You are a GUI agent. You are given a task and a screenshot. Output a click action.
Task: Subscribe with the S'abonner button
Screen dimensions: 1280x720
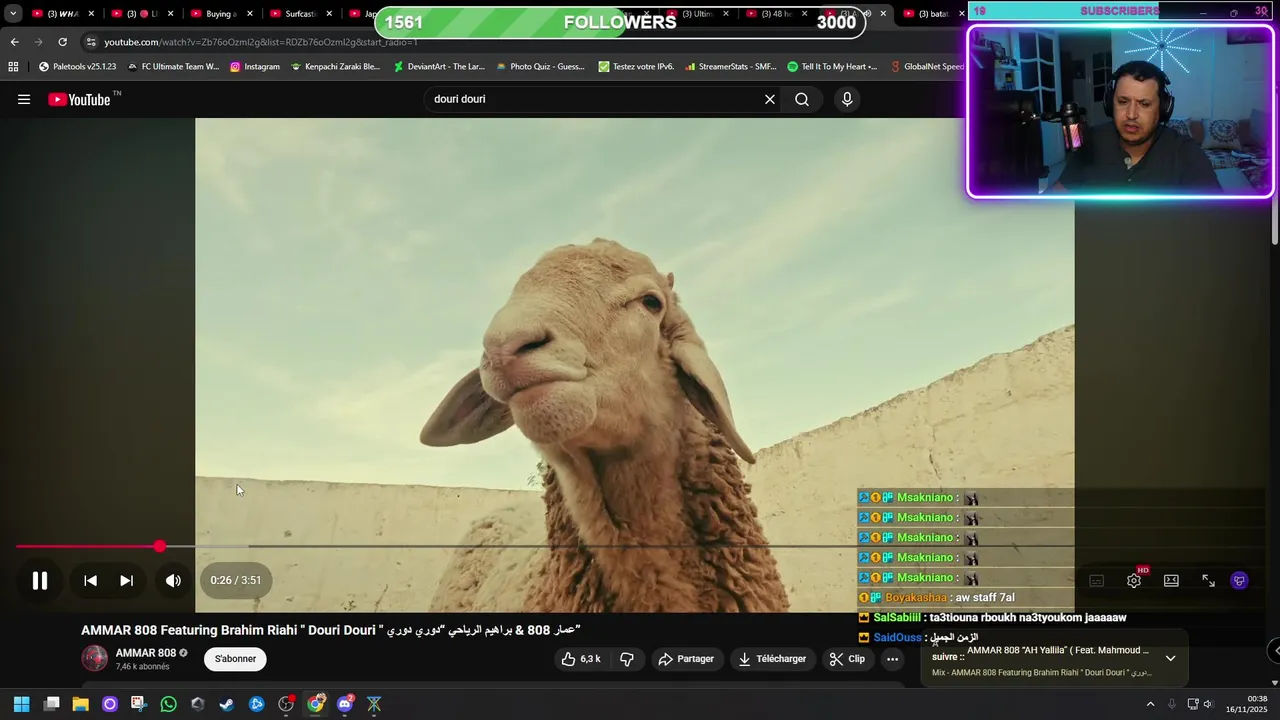tap(235, 659)
